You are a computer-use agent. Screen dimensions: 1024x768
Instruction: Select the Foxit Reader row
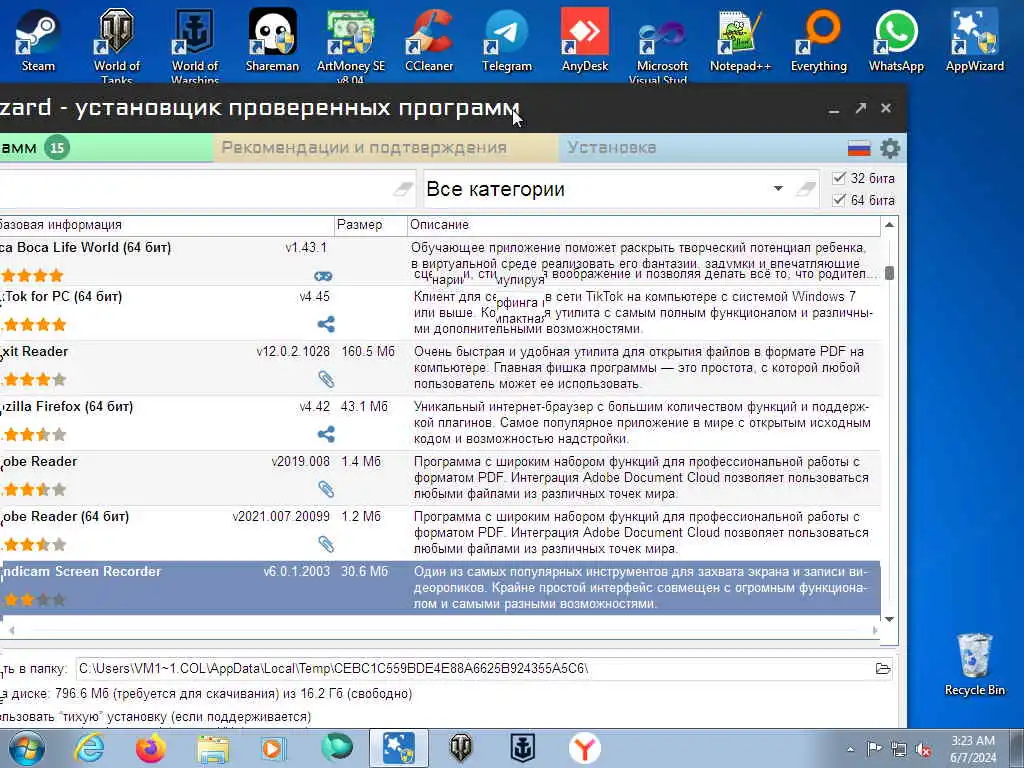click(x=440, y=368)
